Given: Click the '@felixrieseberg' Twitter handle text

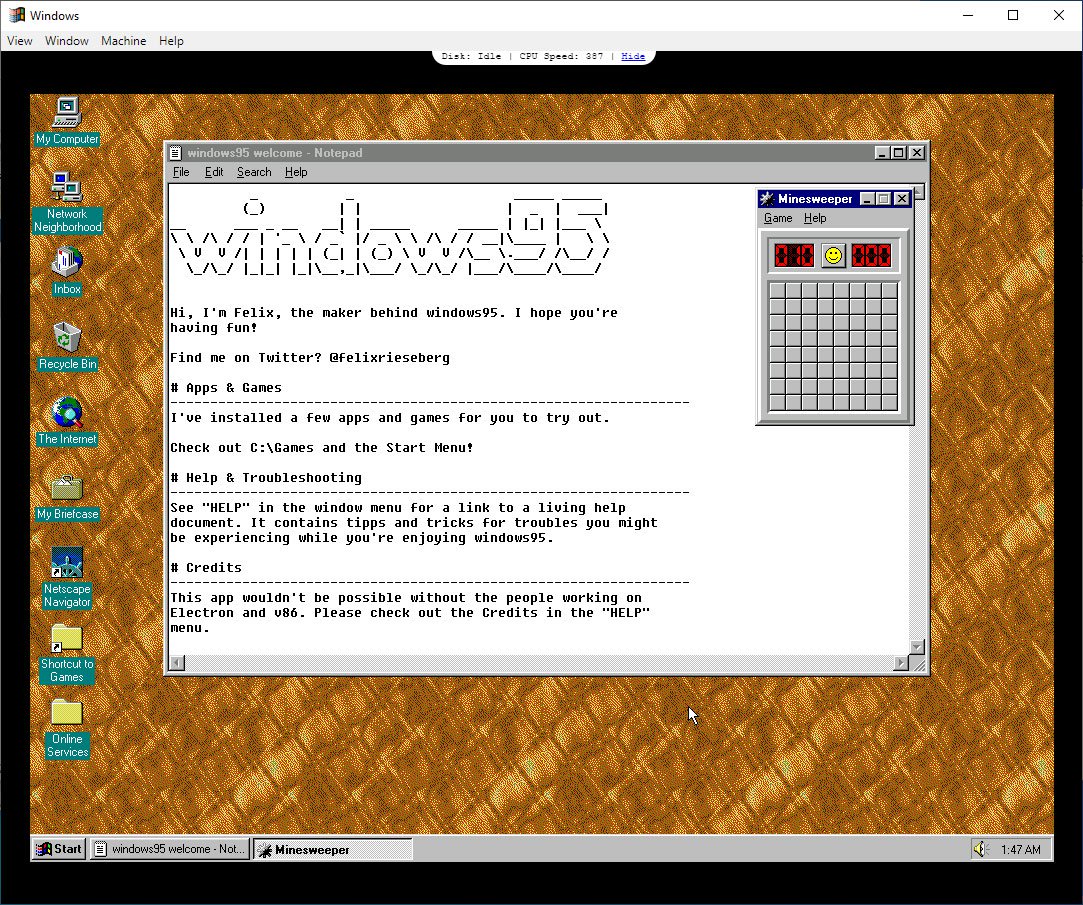Looking at the screenshot, I should coord(389,358).
